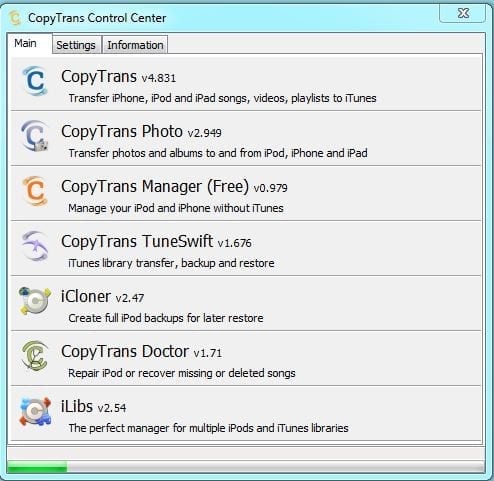Start CopyTrans Manager (Free) title
Image resolution: width=494 pixels, height=481 pixels.
(x=174, y=186)
